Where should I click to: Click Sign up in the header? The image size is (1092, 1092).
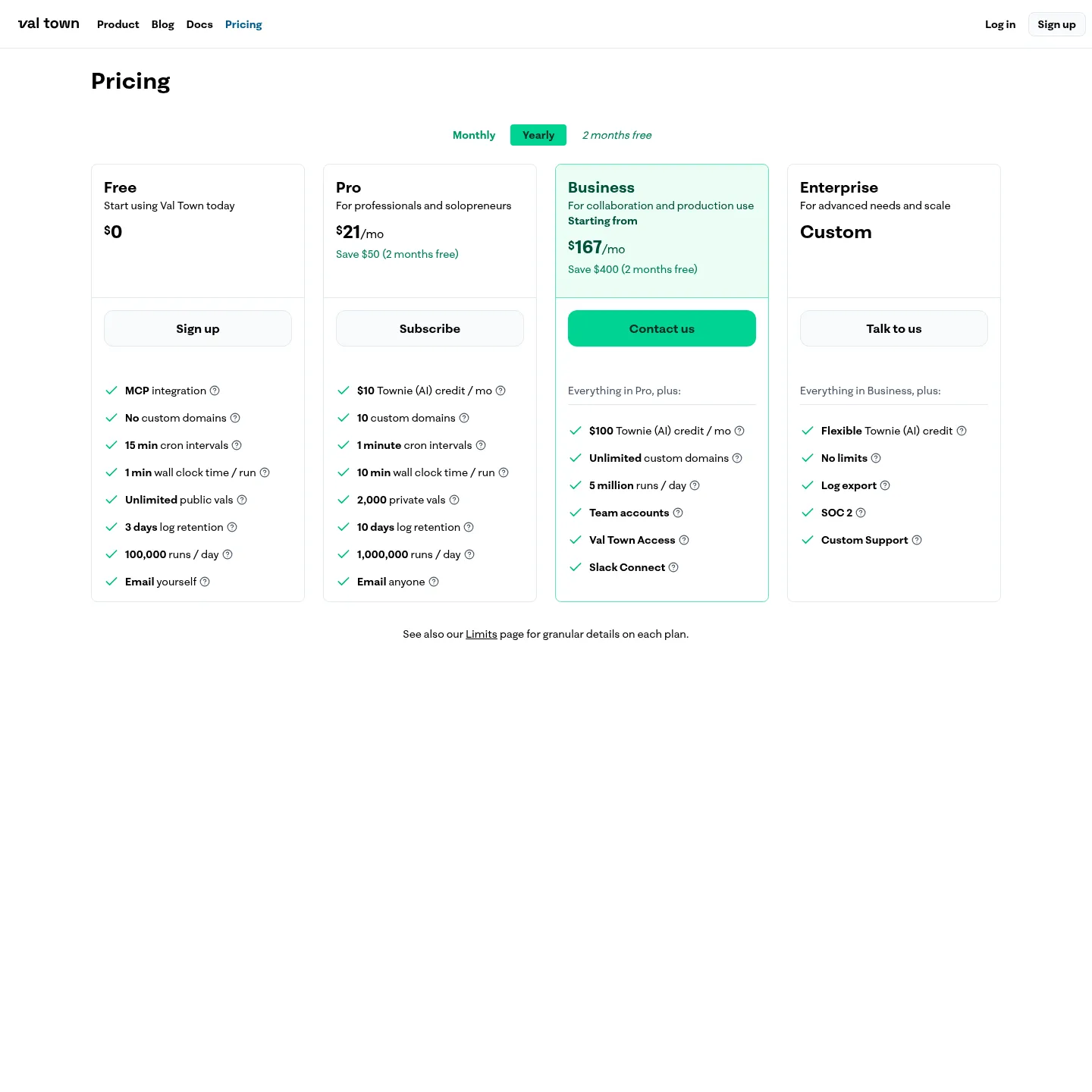click(1057, 24)
